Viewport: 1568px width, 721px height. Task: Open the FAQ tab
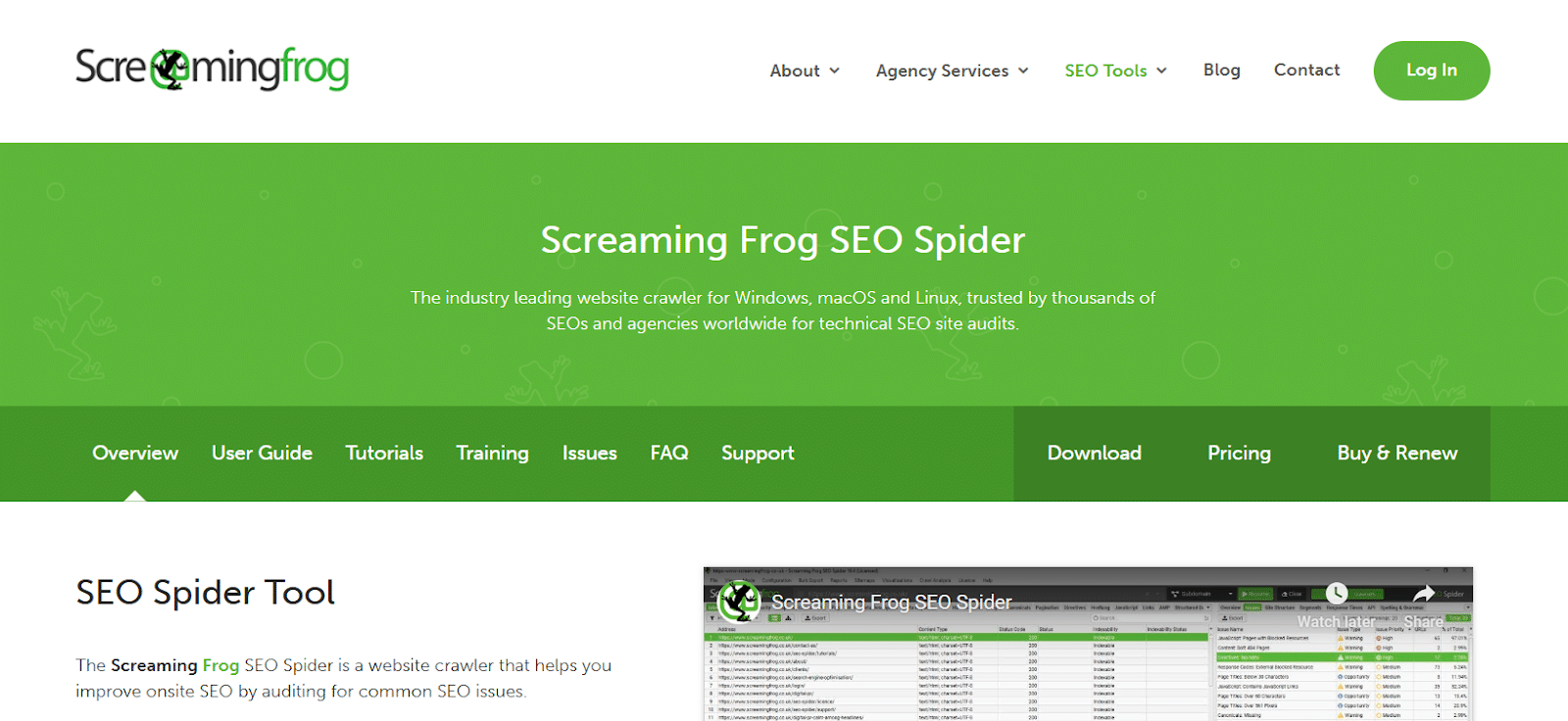tap(669, 453)
